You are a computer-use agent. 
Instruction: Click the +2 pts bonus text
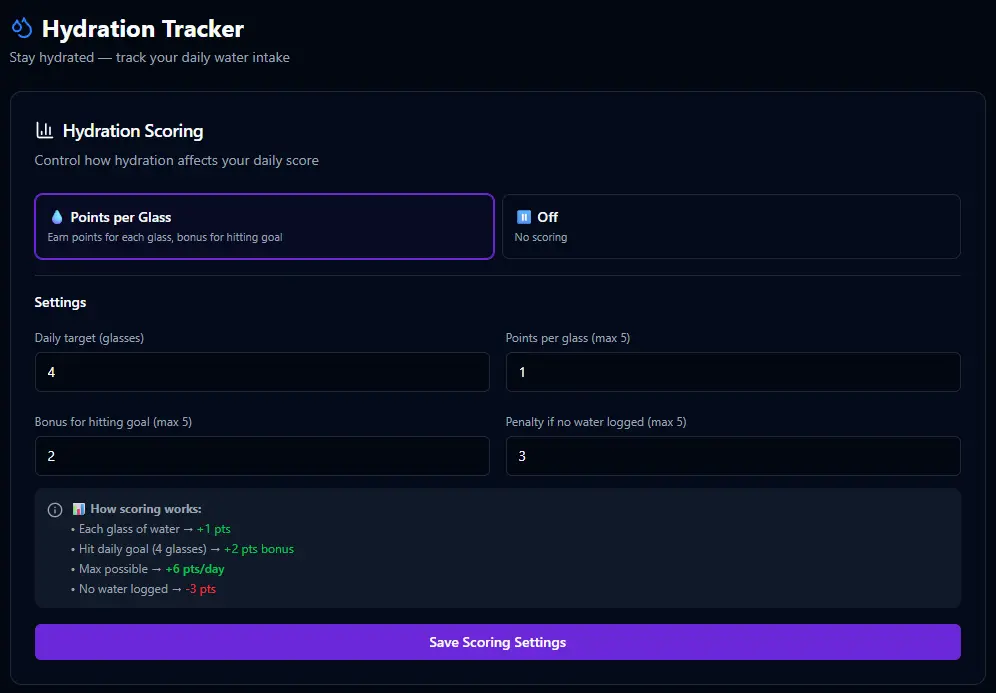point(259,549)
